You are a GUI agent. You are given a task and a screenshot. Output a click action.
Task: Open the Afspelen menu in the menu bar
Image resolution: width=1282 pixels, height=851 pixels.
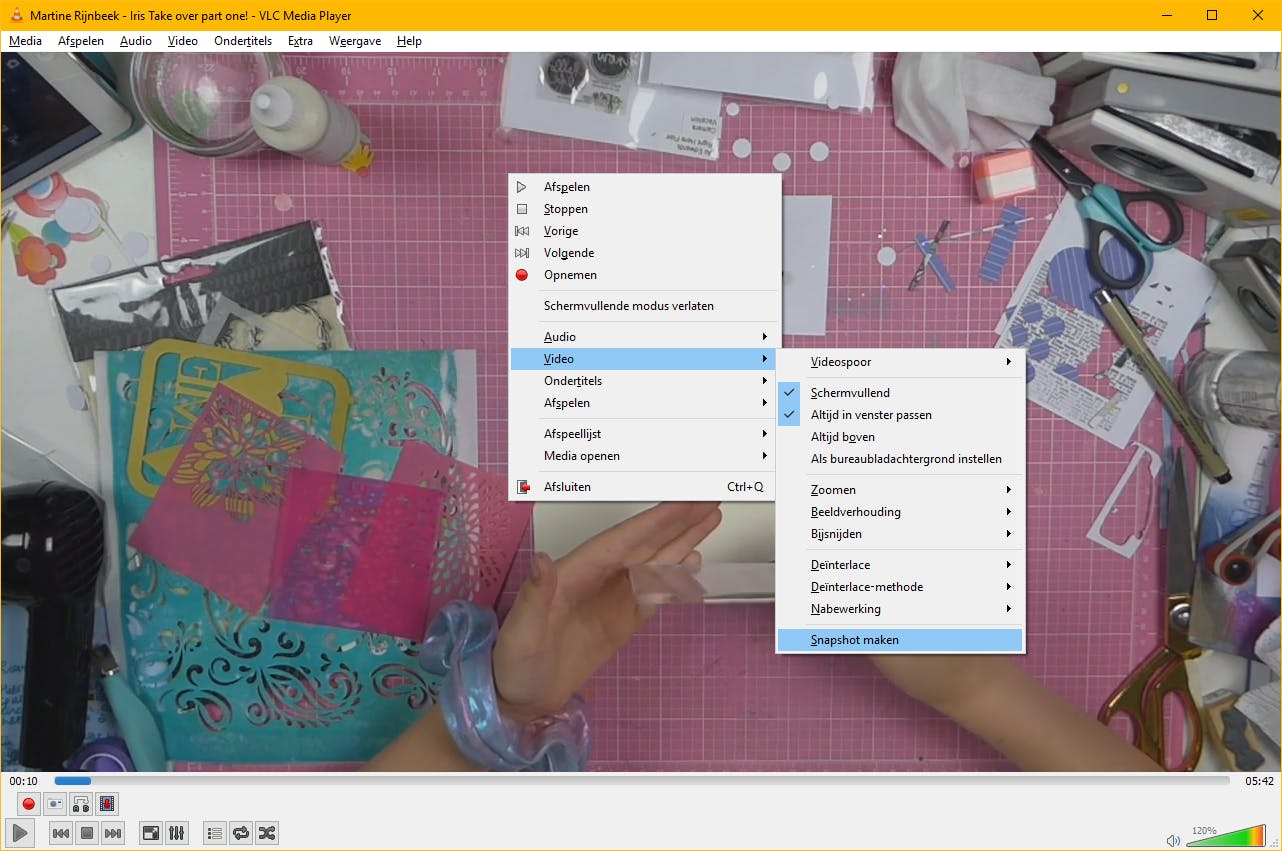coord(81,41)
